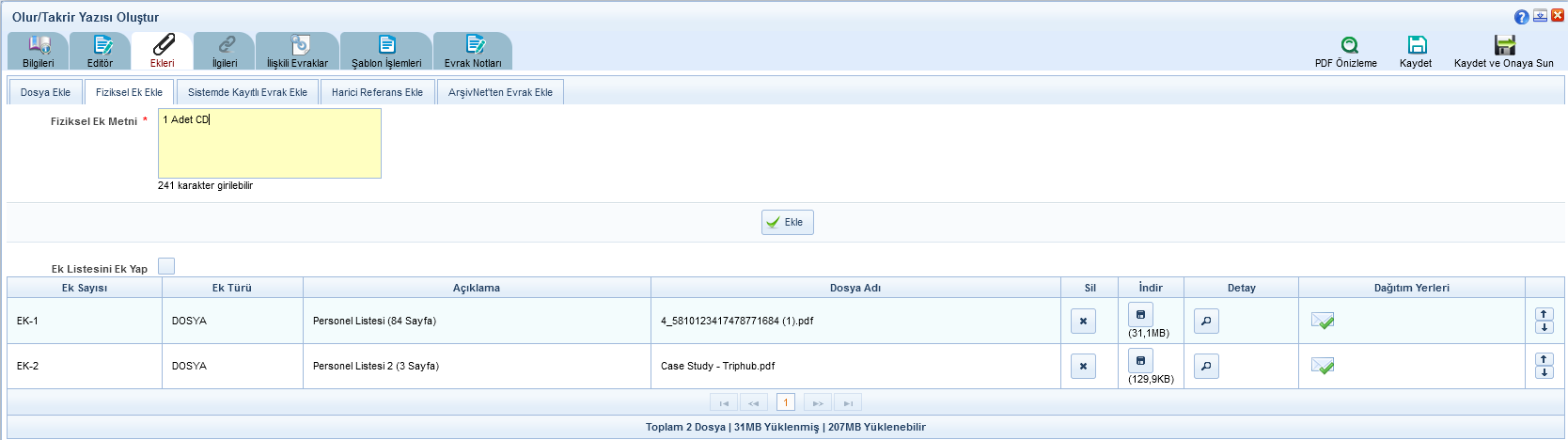
Task: Delete the EK-1 attachment row
Action: (1083, 322)
